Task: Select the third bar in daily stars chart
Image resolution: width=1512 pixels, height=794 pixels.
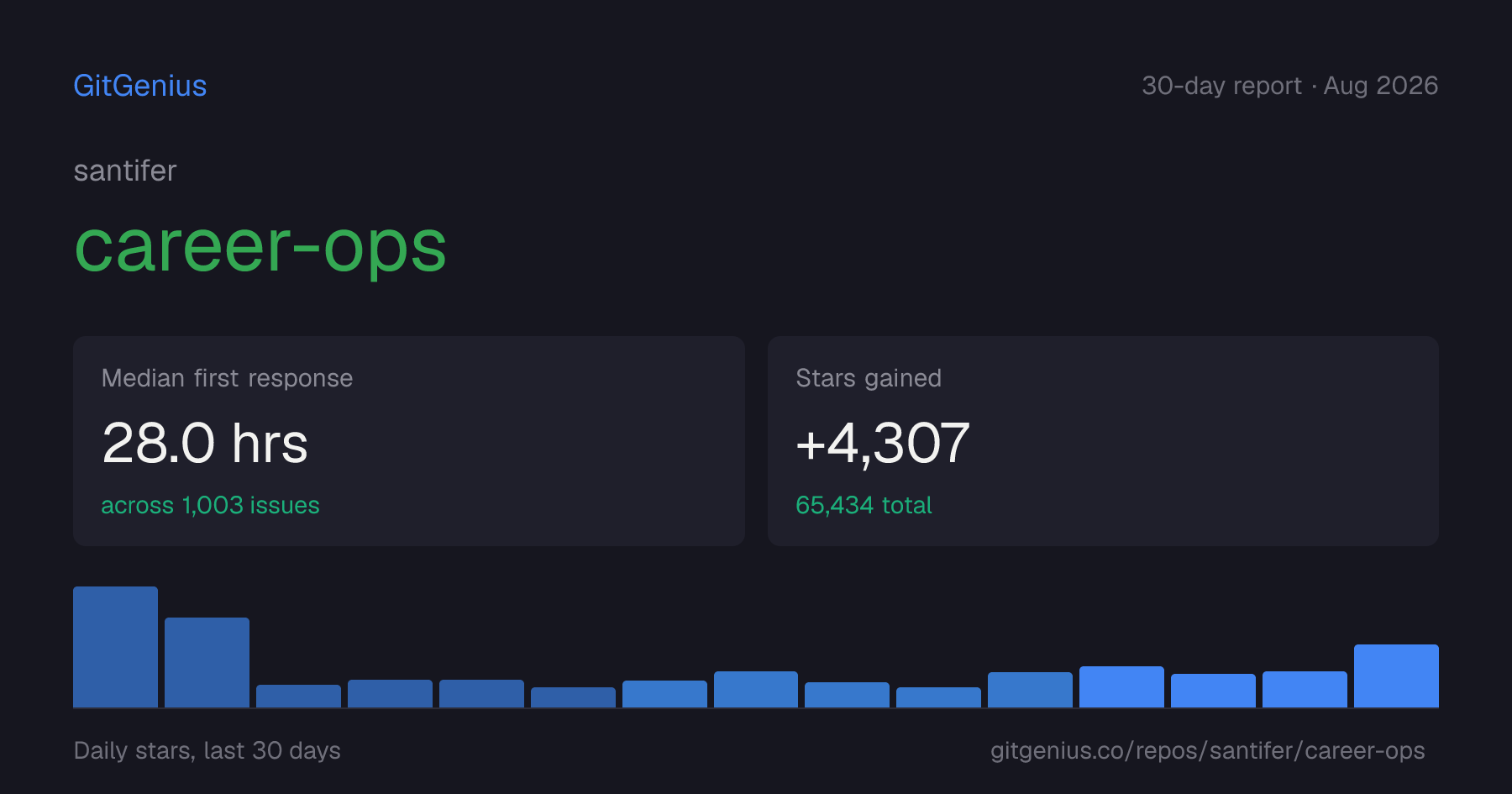Action: click(x=298, y=696)
